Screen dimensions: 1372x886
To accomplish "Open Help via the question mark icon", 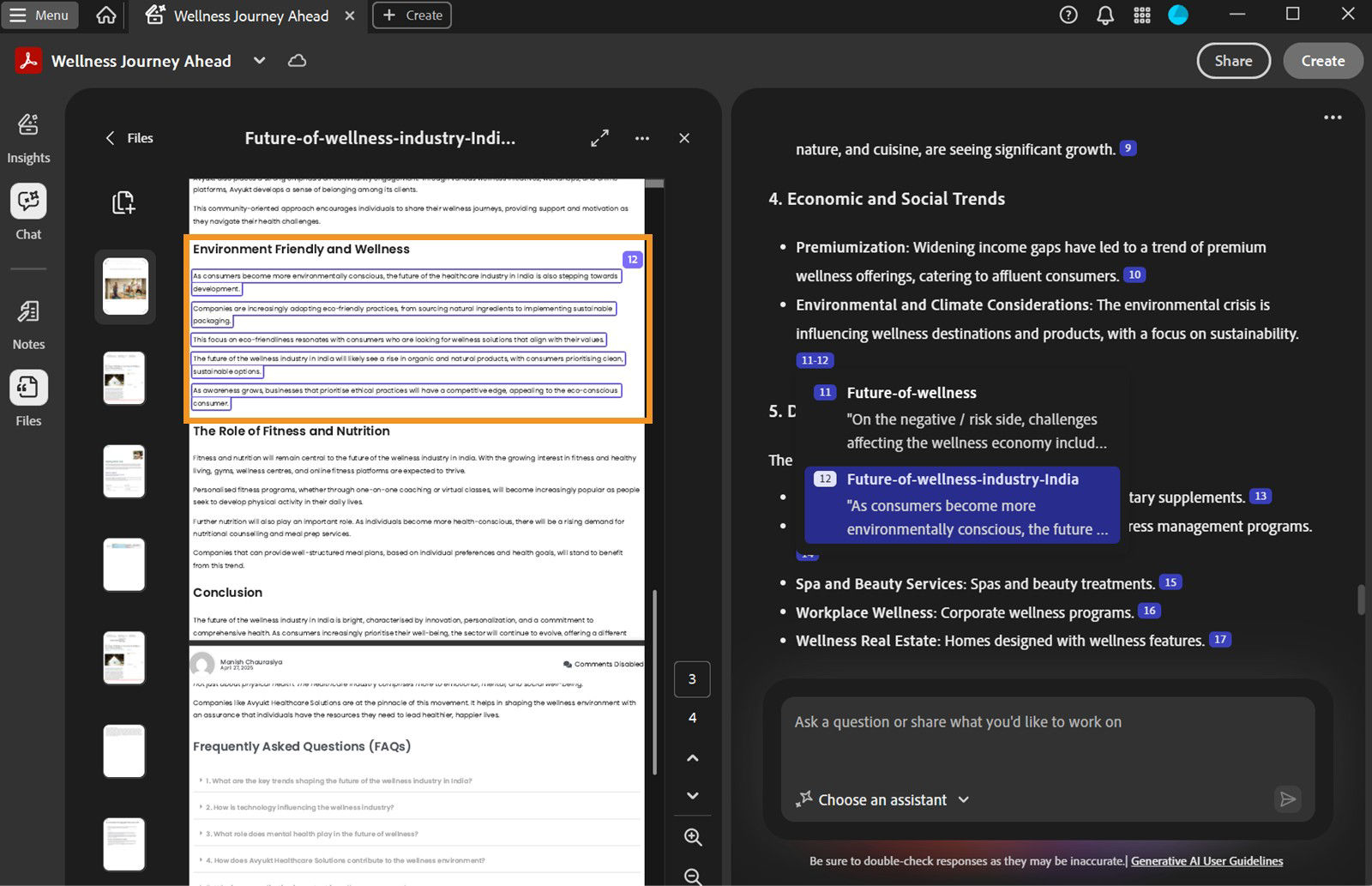I will 1068,15.
